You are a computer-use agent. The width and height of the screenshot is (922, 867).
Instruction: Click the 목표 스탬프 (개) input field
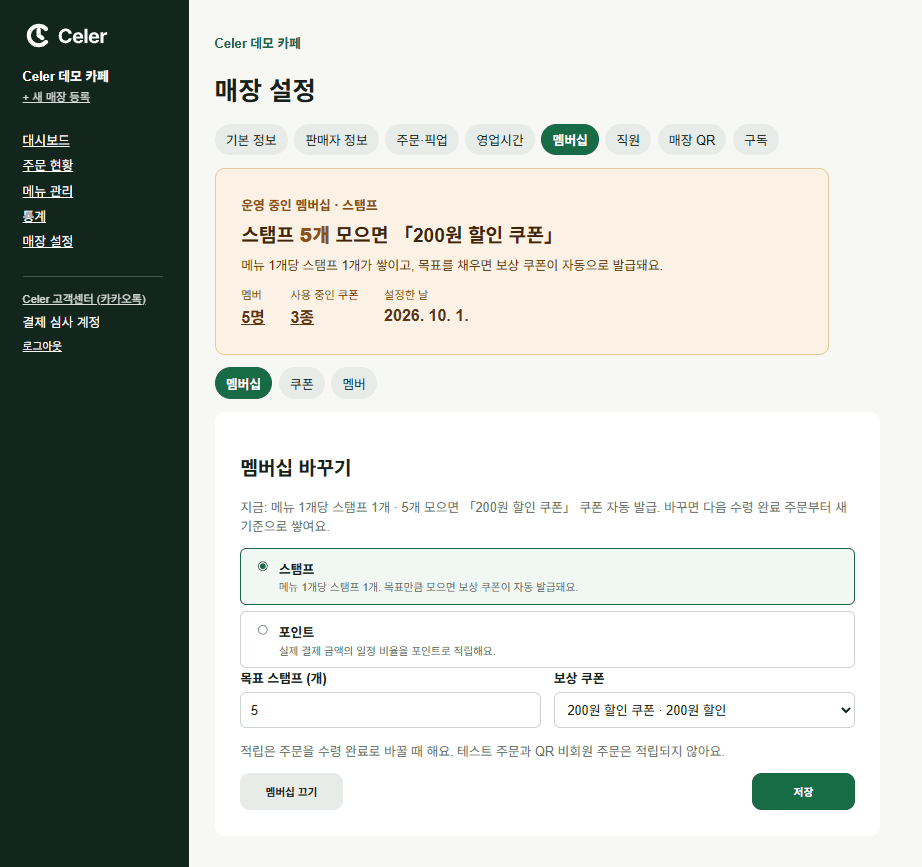390,710
